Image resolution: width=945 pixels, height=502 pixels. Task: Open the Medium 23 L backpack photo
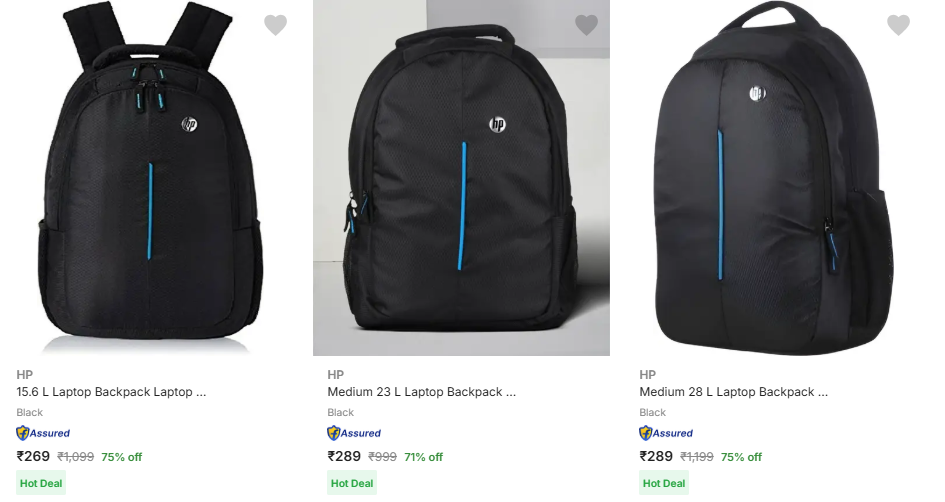click(461, 178)
